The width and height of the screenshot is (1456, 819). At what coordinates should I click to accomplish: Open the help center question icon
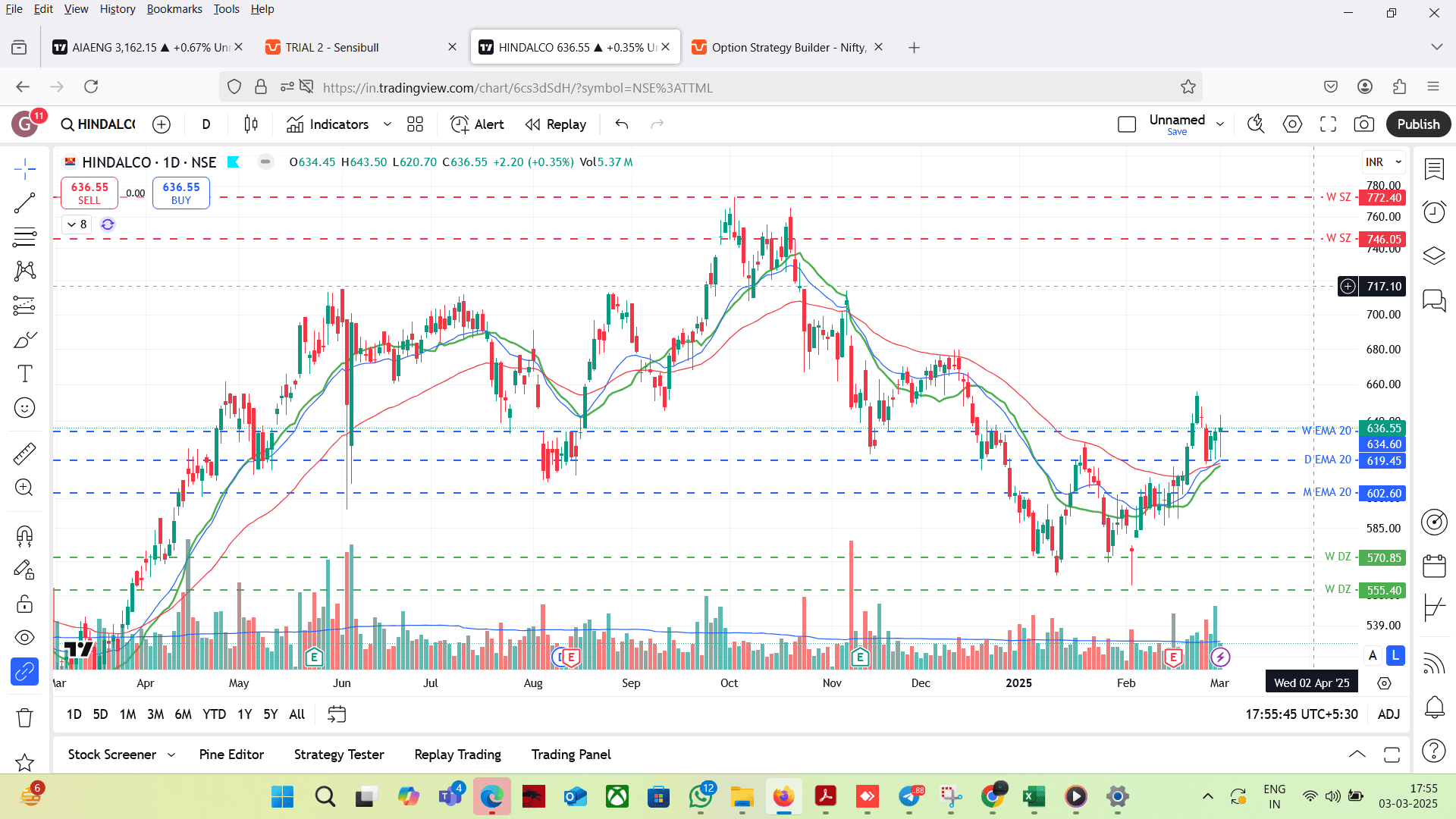1433,751
